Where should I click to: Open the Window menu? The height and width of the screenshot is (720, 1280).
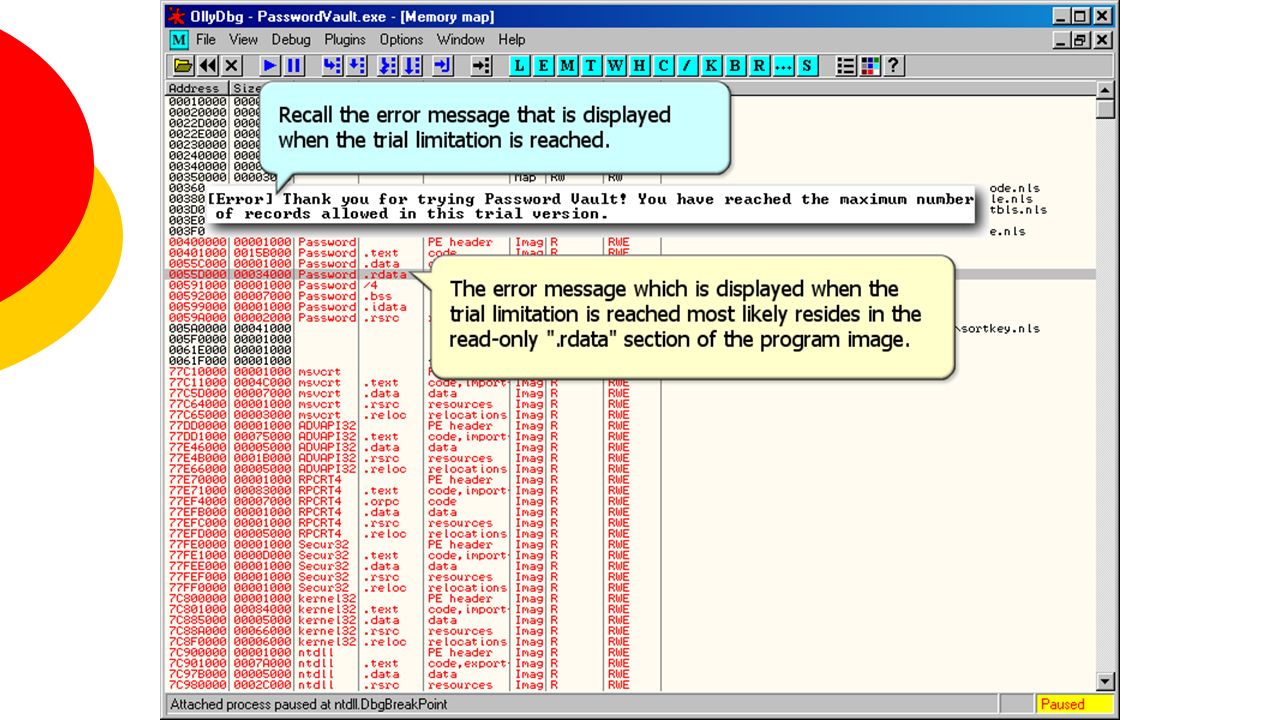point(461,40)
